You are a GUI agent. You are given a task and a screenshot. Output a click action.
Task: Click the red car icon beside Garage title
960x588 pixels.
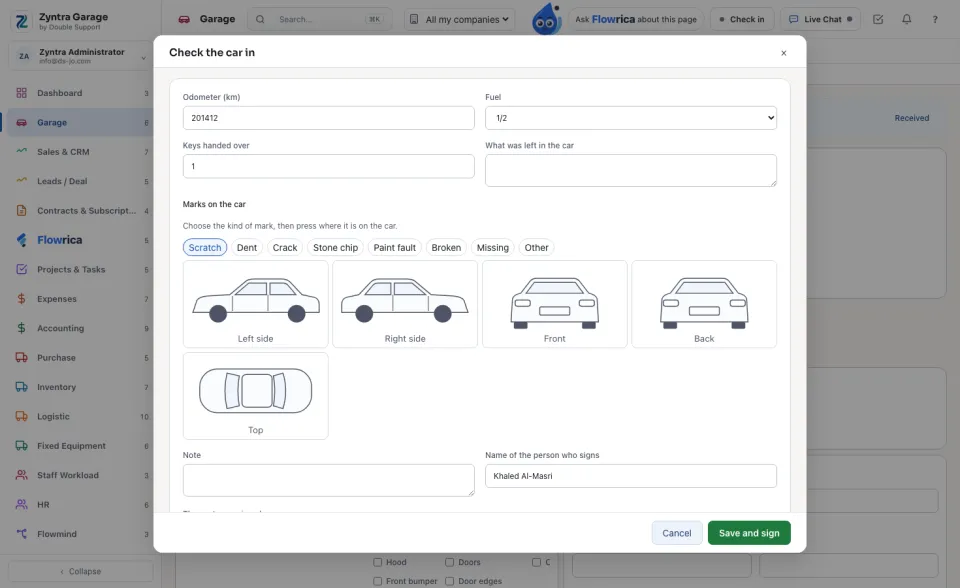click(184, 19)
